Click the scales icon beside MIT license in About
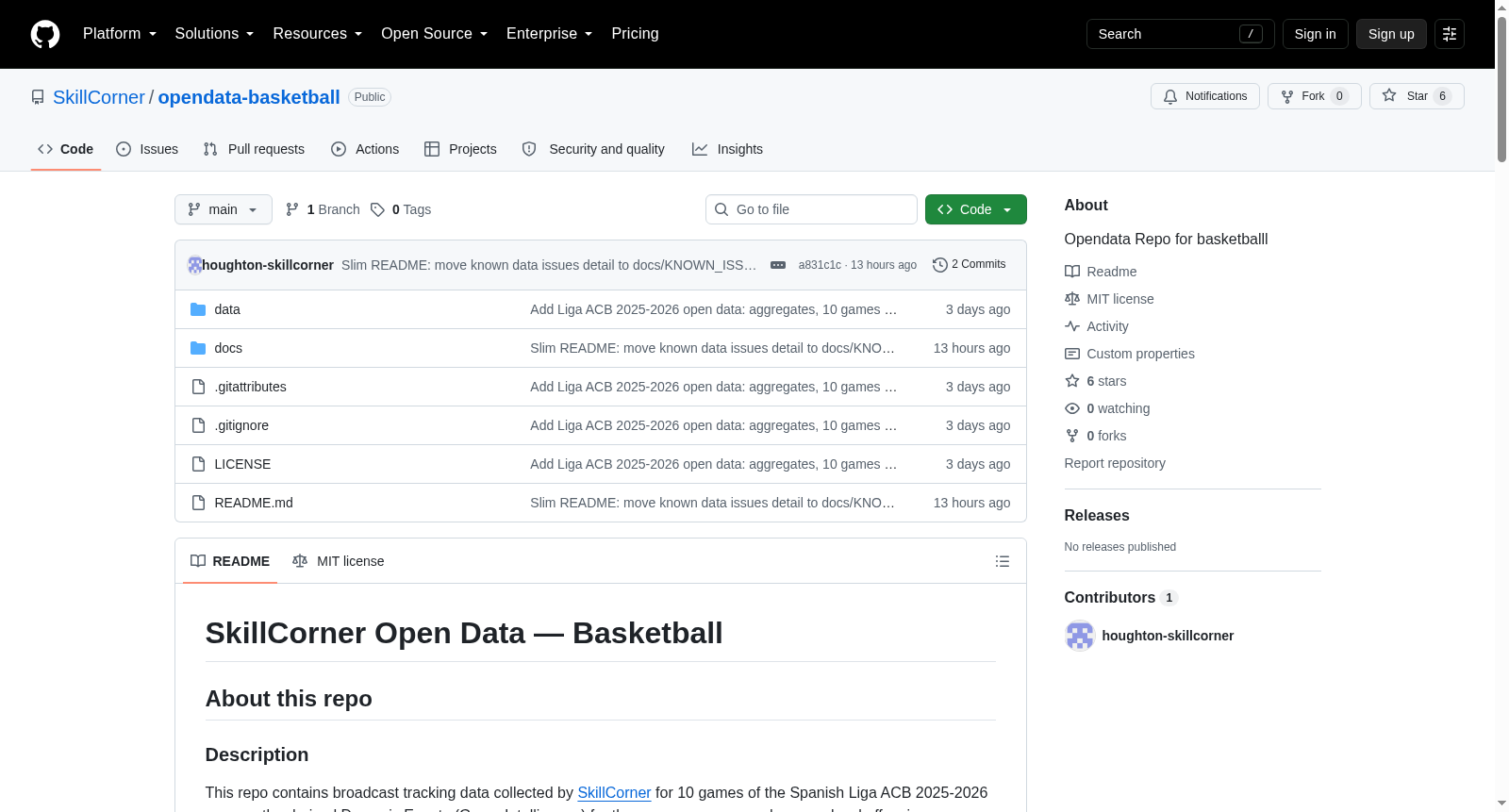The height and width of the screenshot is (812, 1509). tap(1072, 299)
